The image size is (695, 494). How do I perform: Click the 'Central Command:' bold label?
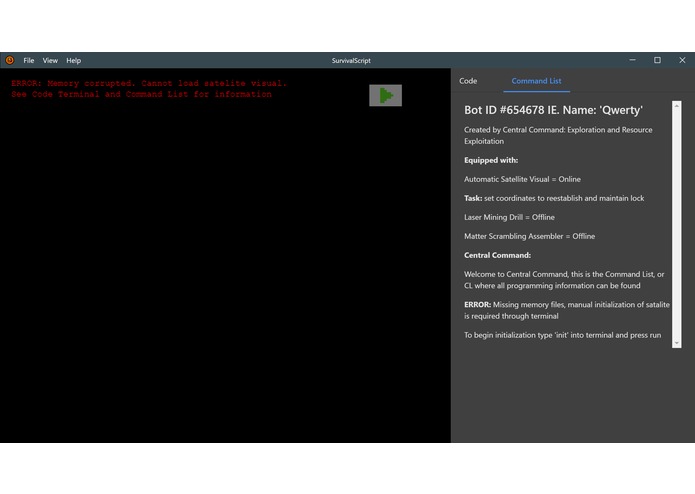click(x=497, y=256)
